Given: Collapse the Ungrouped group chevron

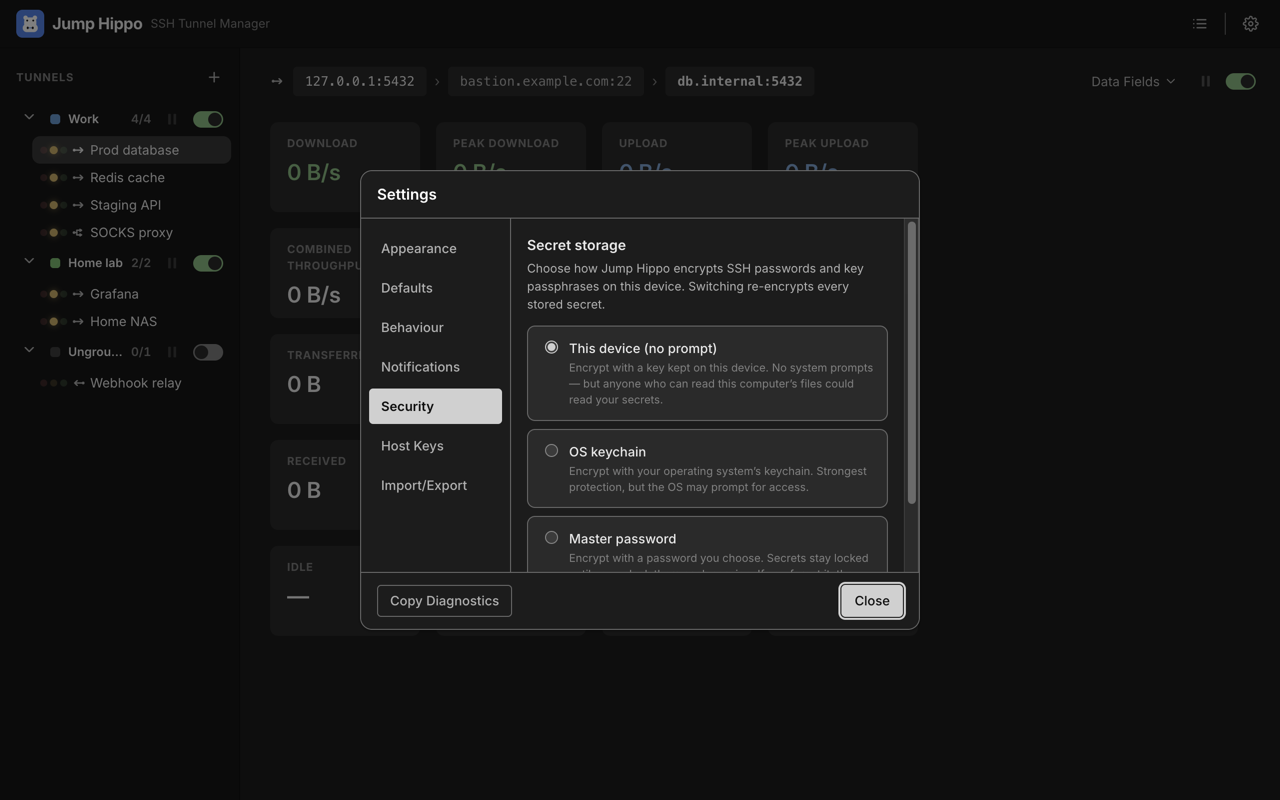Looking at the screenshot, I should (29, 351).
